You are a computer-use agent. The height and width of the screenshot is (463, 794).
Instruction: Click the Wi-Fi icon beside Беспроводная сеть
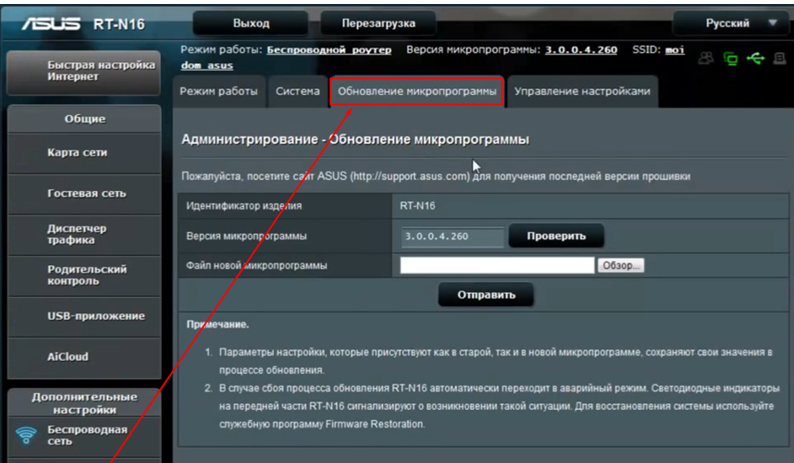click(26, 435)
